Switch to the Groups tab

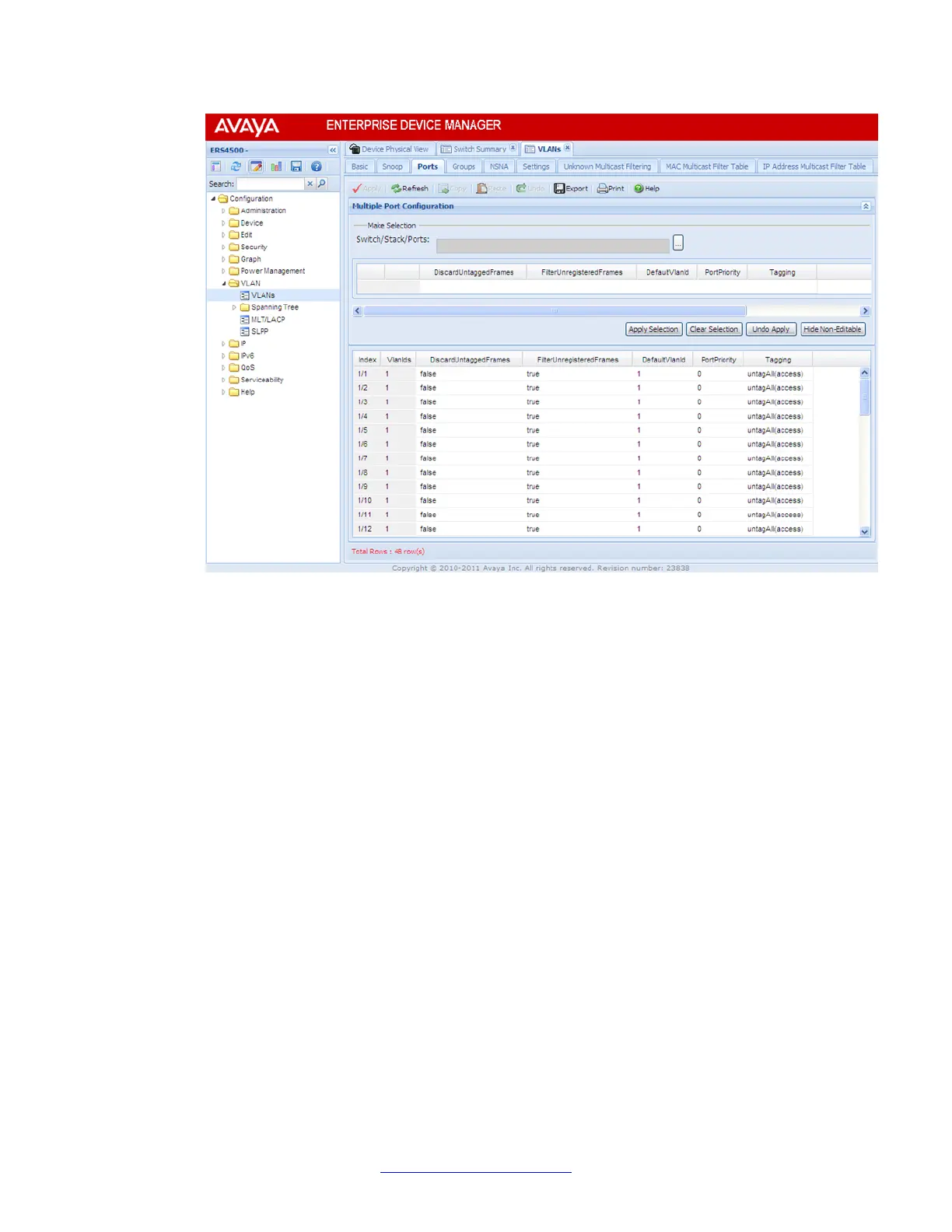pyautogui.click(x=464, y=166)
